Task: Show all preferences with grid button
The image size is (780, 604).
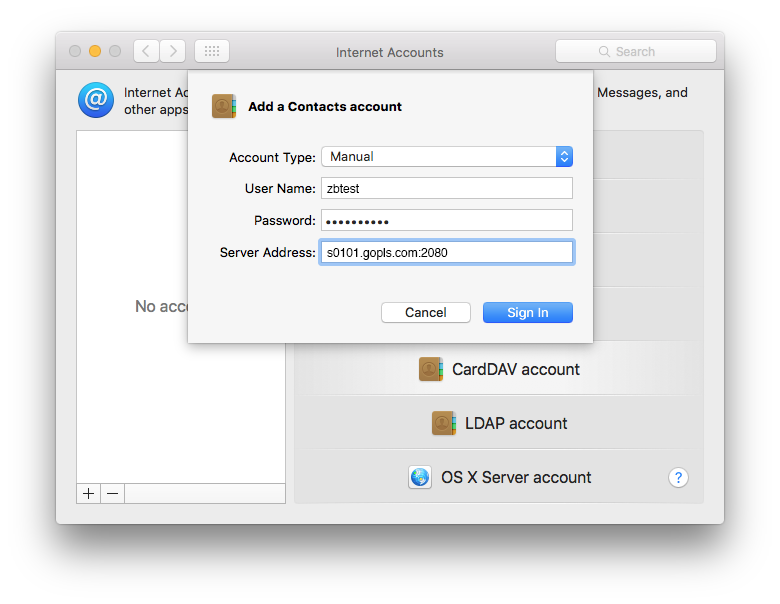Action: [x=212, y=51]
